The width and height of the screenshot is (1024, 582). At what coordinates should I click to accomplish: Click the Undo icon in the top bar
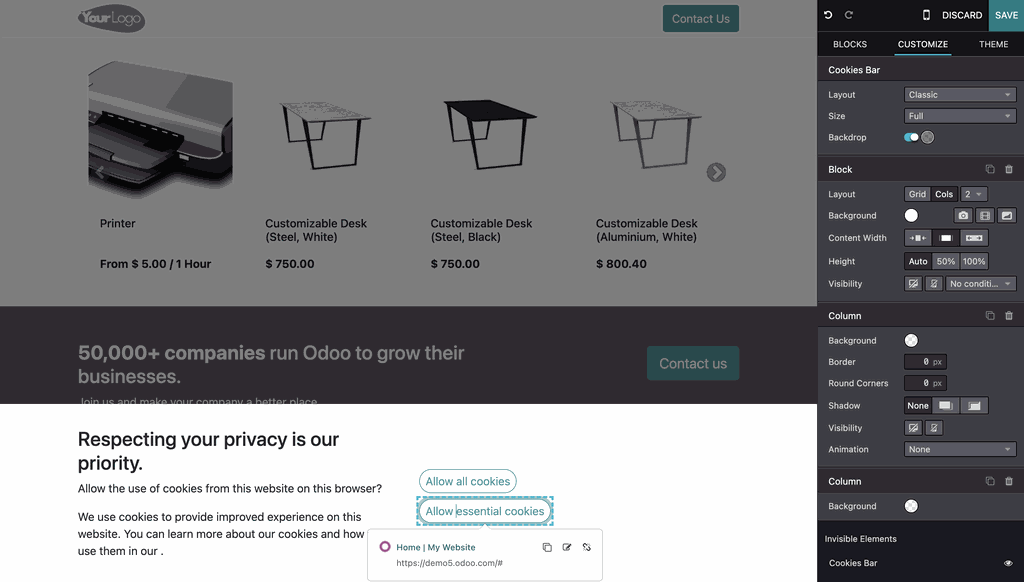[825, 15]
